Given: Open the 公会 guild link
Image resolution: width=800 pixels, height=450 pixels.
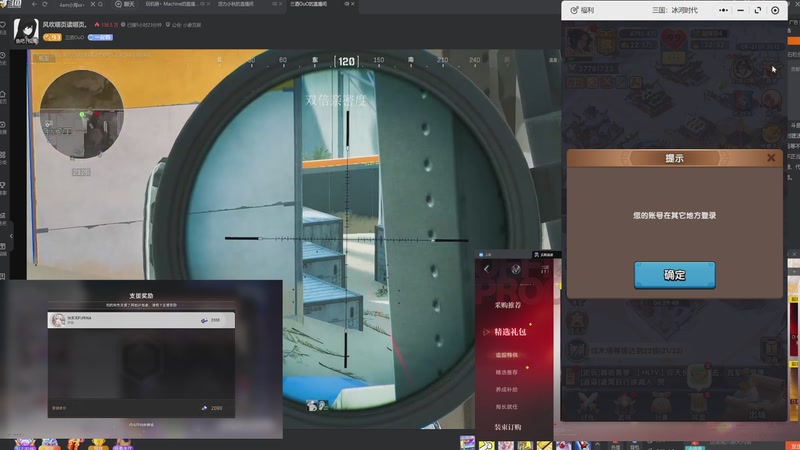Looking at the screenshot, I should tap(184, 24).
